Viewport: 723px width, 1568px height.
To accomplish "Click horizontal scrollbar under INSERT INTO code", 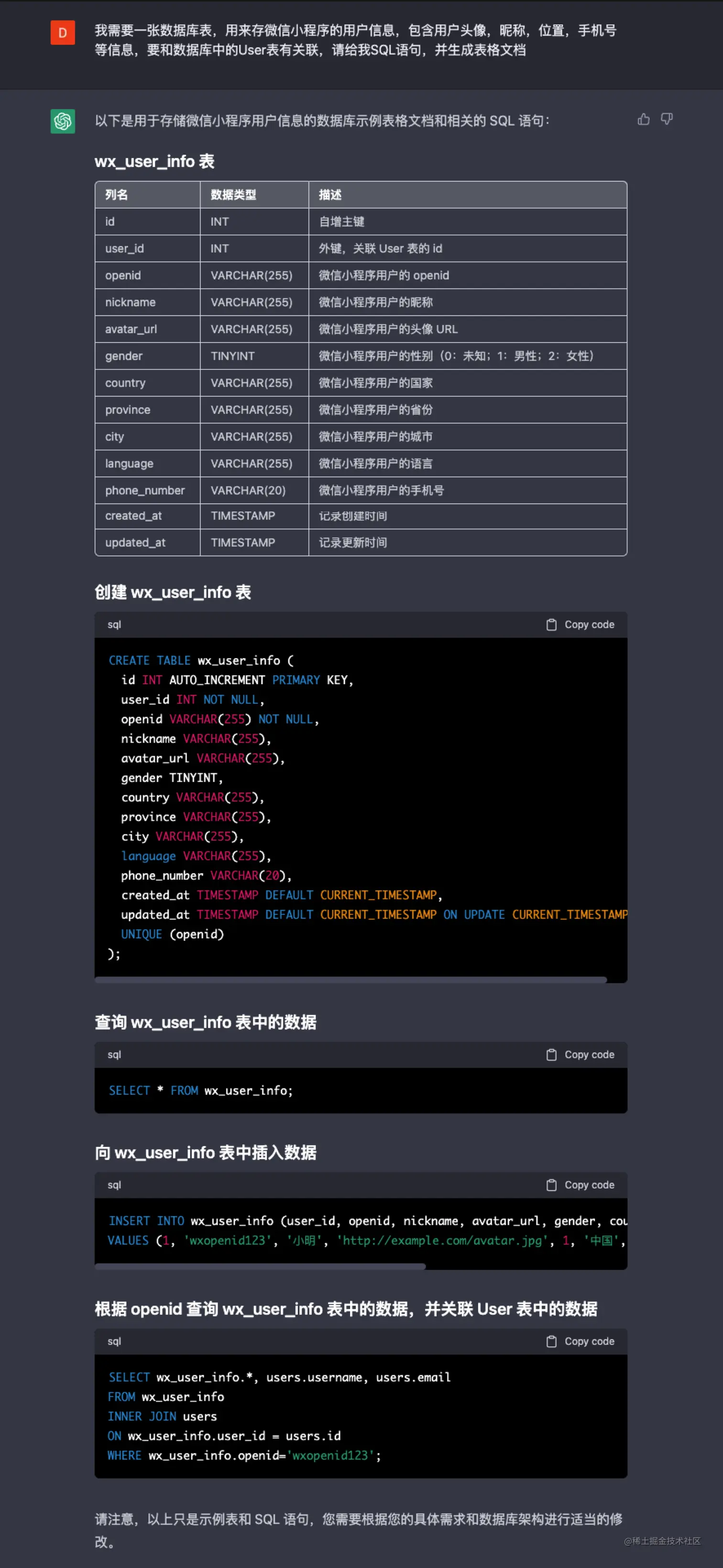I will tap(260, 1266).
